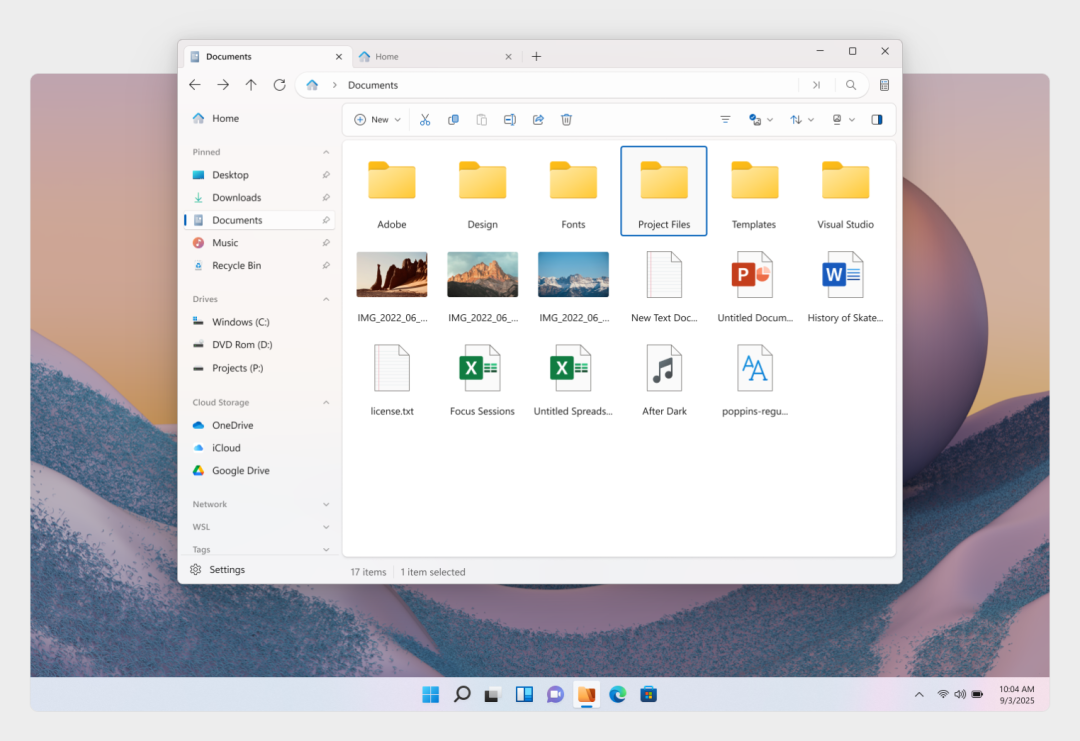Open Downloads in the sidebar

(x=260, y=198)
